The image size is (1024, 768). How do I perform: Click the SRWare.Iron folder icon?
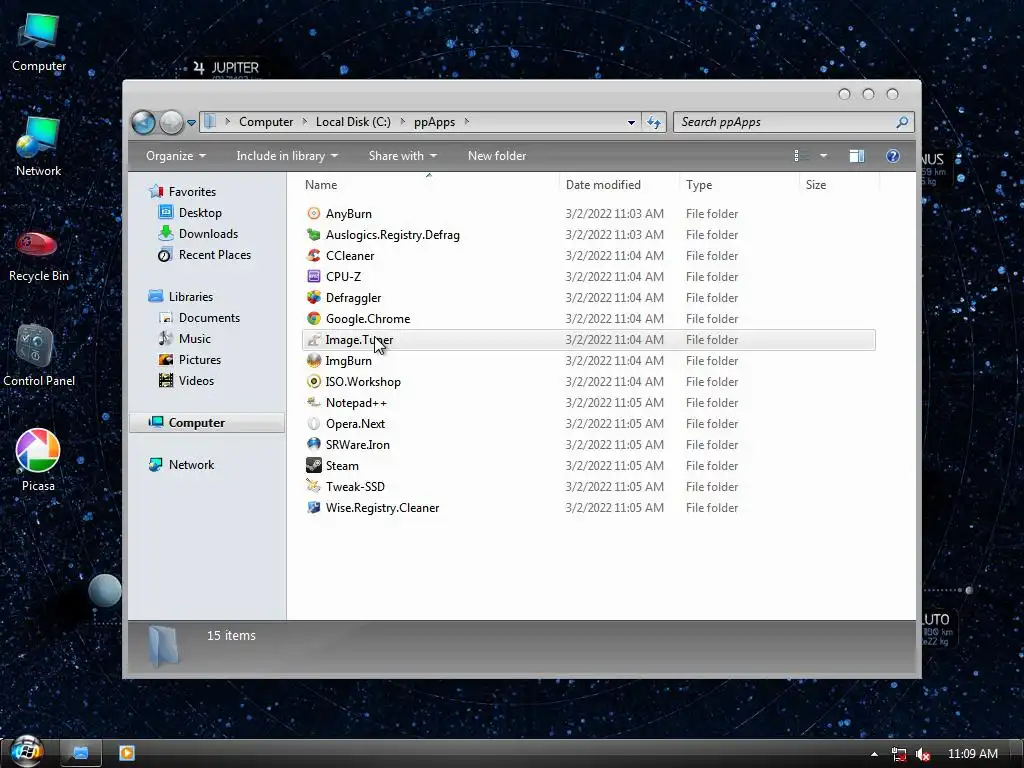pyautogui.click(x=313, y=444)
